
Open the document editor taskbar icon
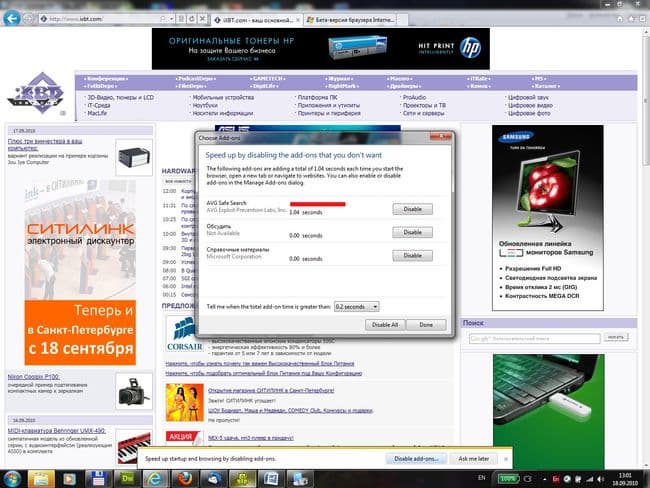[x=271, y=479]
